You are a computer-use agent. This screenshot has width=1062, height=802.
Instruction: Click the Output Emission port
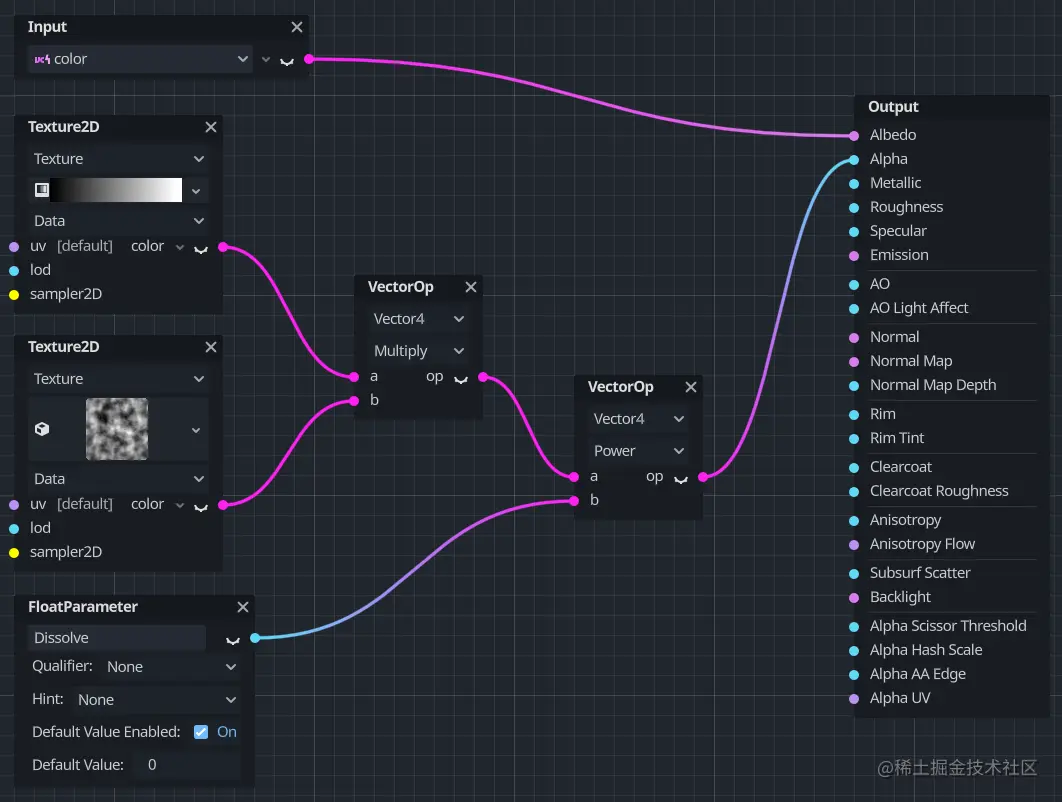(854, 256)
